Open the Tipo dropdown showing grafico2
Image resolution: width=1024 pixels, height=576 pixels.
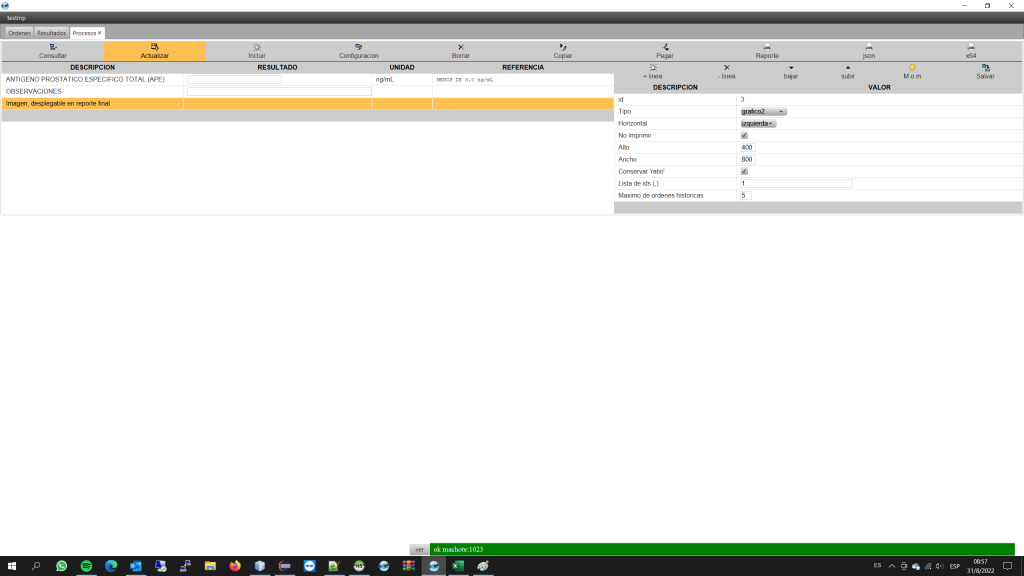click(763, 112)
